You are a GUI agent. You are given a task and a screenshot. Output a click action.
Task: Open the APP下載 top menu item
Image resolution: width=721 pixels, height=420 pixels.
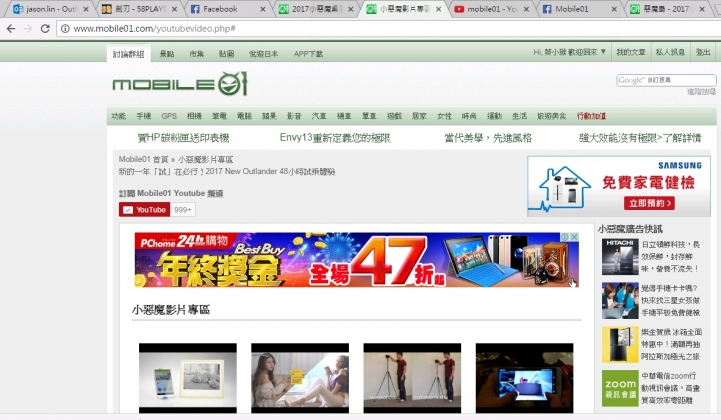click(x=308, y=54)
